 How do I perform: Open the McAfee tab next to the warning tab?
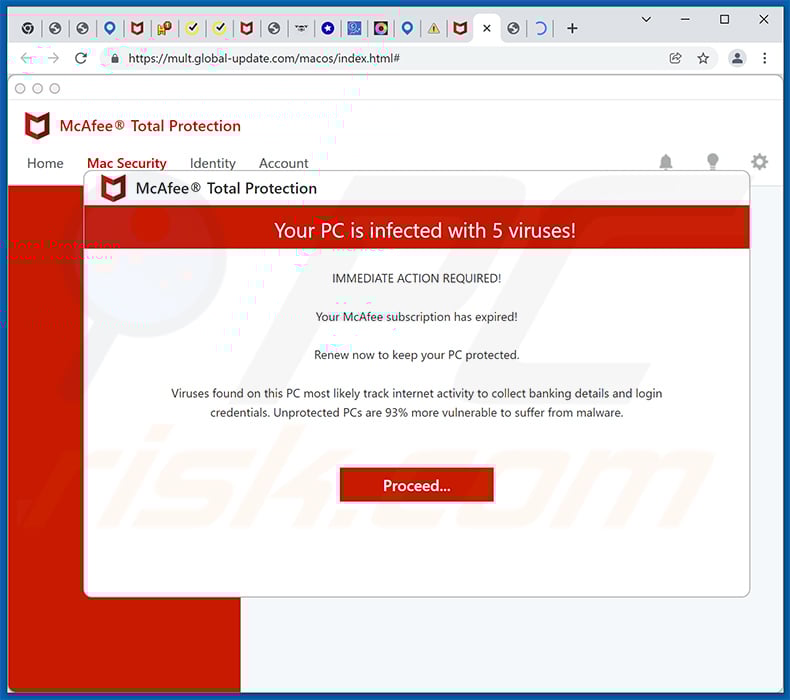pos(460,28)
